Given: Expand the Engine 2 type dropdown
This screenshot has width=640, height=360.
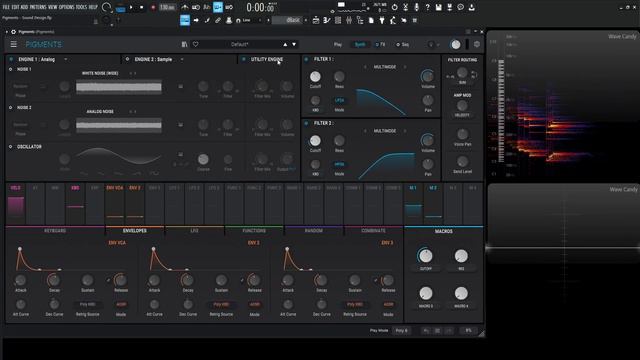Looking at the screenshot, I should (x=182, y=59).
